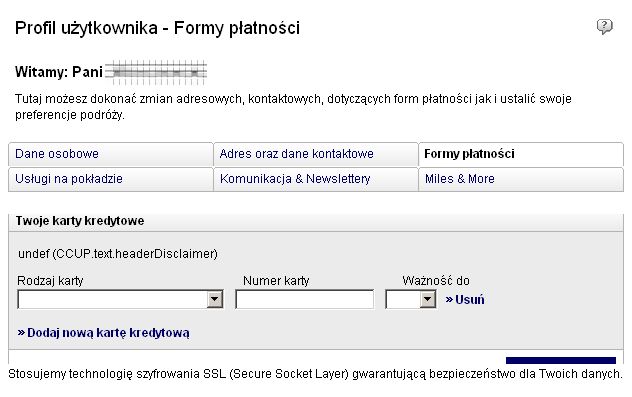Screen dimensions: 632x397
Task: Open the Usługi na pokładzie tab
Action: click(x=110, y=179)
